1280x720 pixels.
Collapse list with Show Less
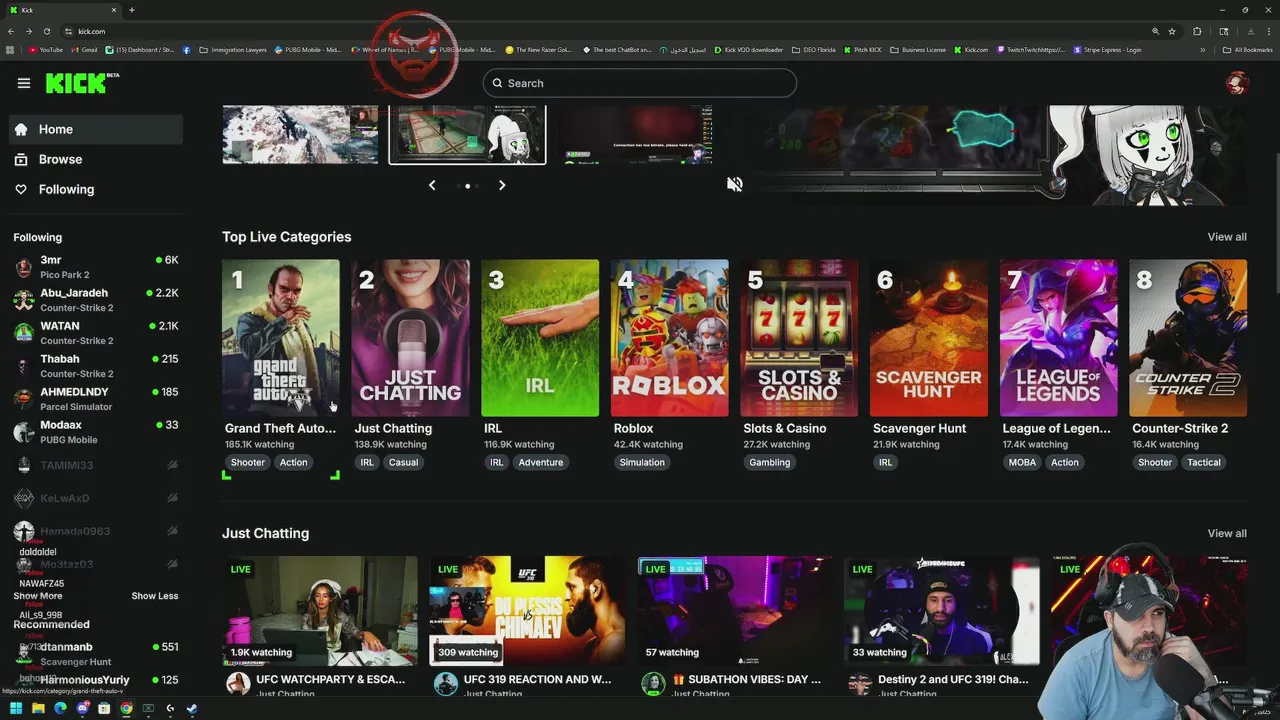click(x=155, y=596)
